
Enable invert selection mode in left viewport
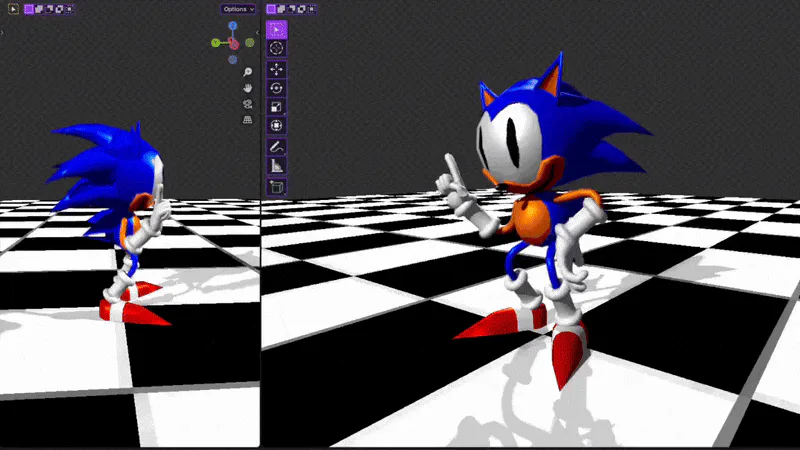[x=59, y=9]
